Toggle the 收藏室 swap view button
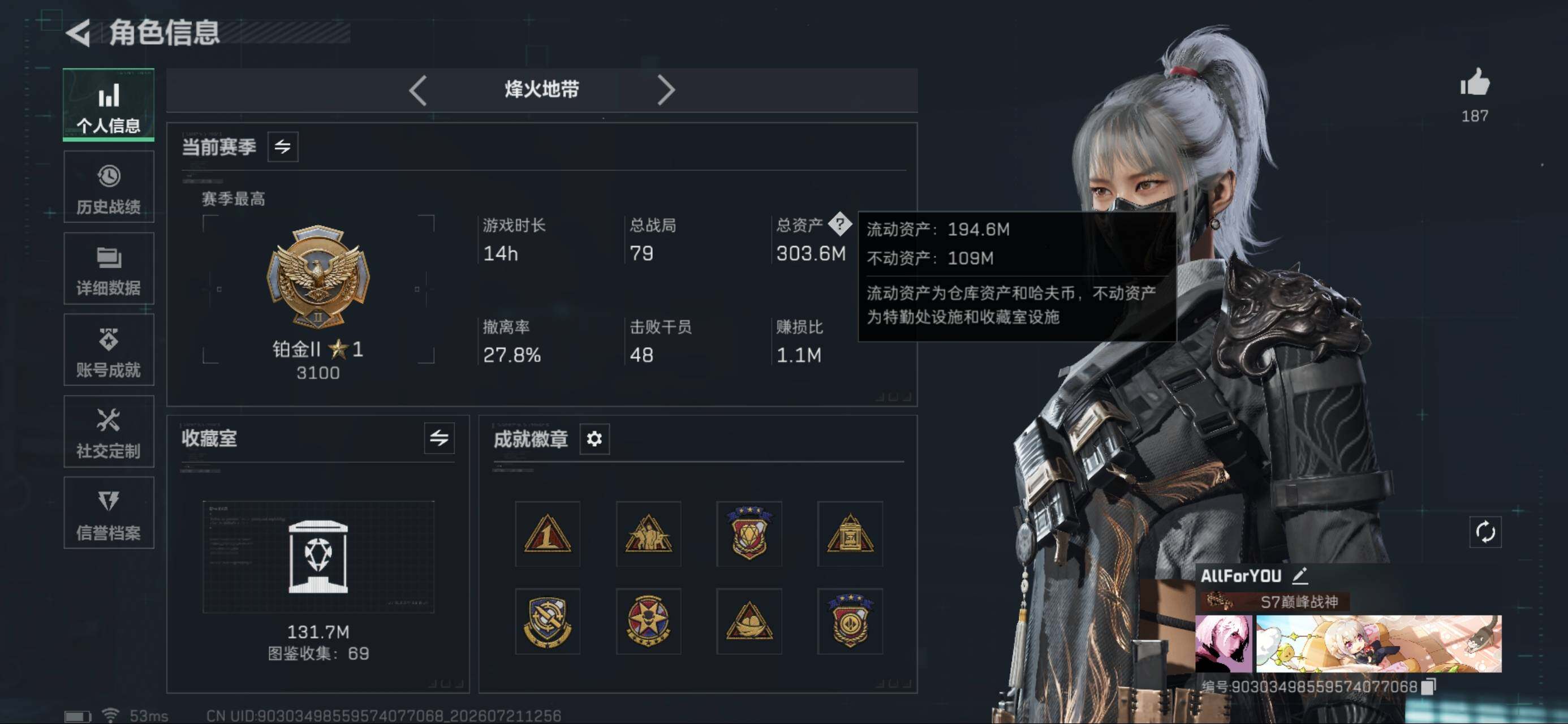Viewport: 1568px width, 724px height. pos(439,438)
